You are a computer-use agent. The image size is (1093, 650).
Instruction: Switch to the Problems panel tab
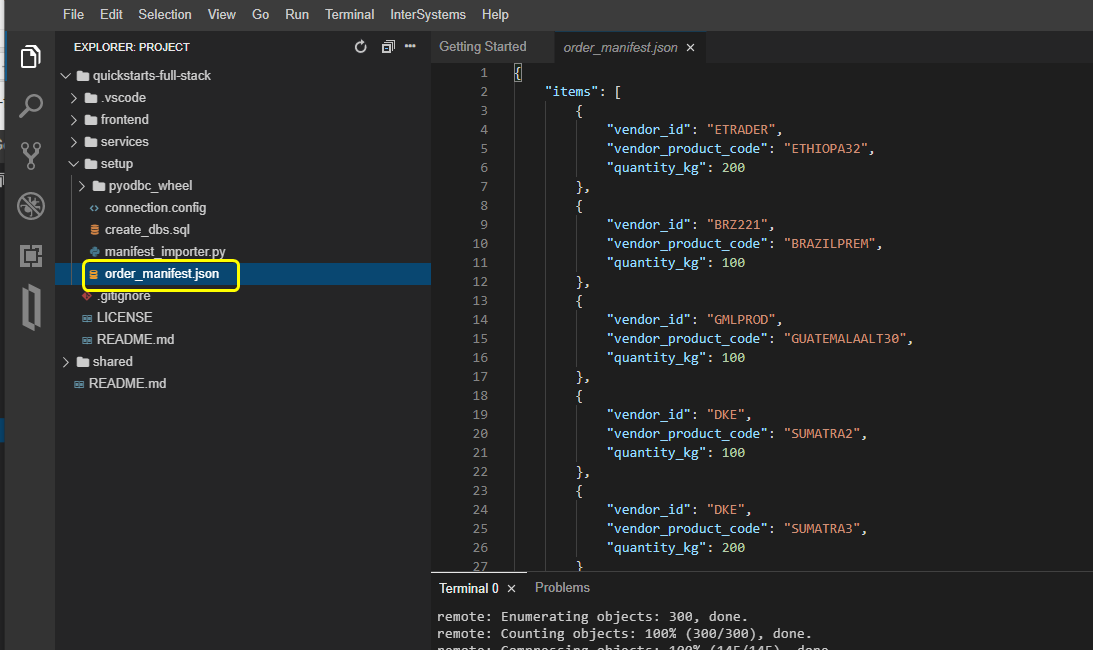562,588
